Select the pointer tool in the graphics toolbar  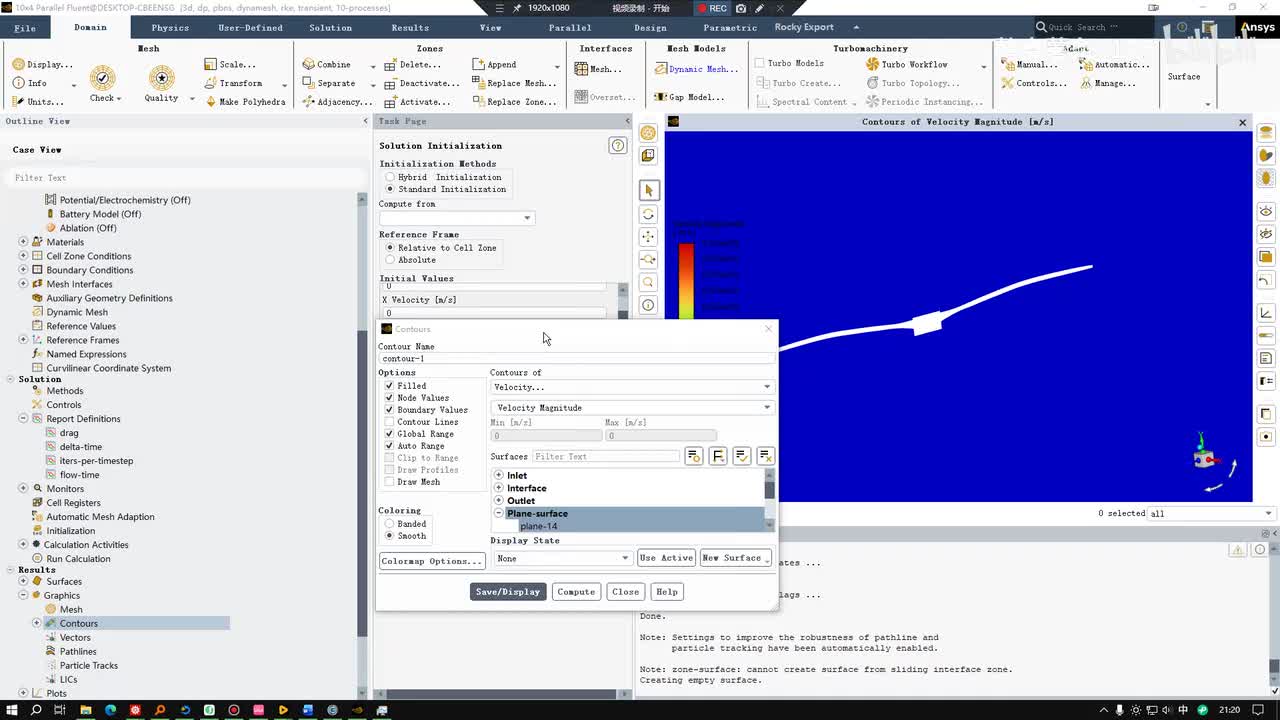click(x=648, y=190)
